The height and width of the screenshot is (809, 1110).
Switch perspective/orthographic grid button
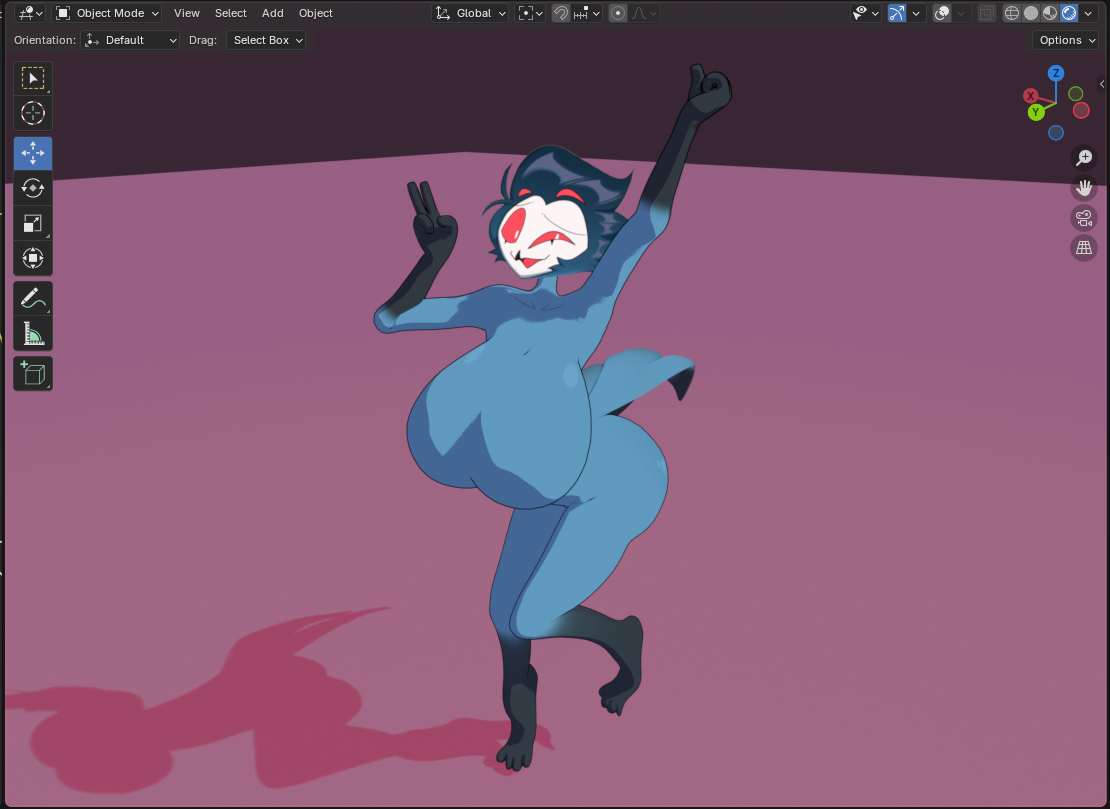(x=1084, y=248)
